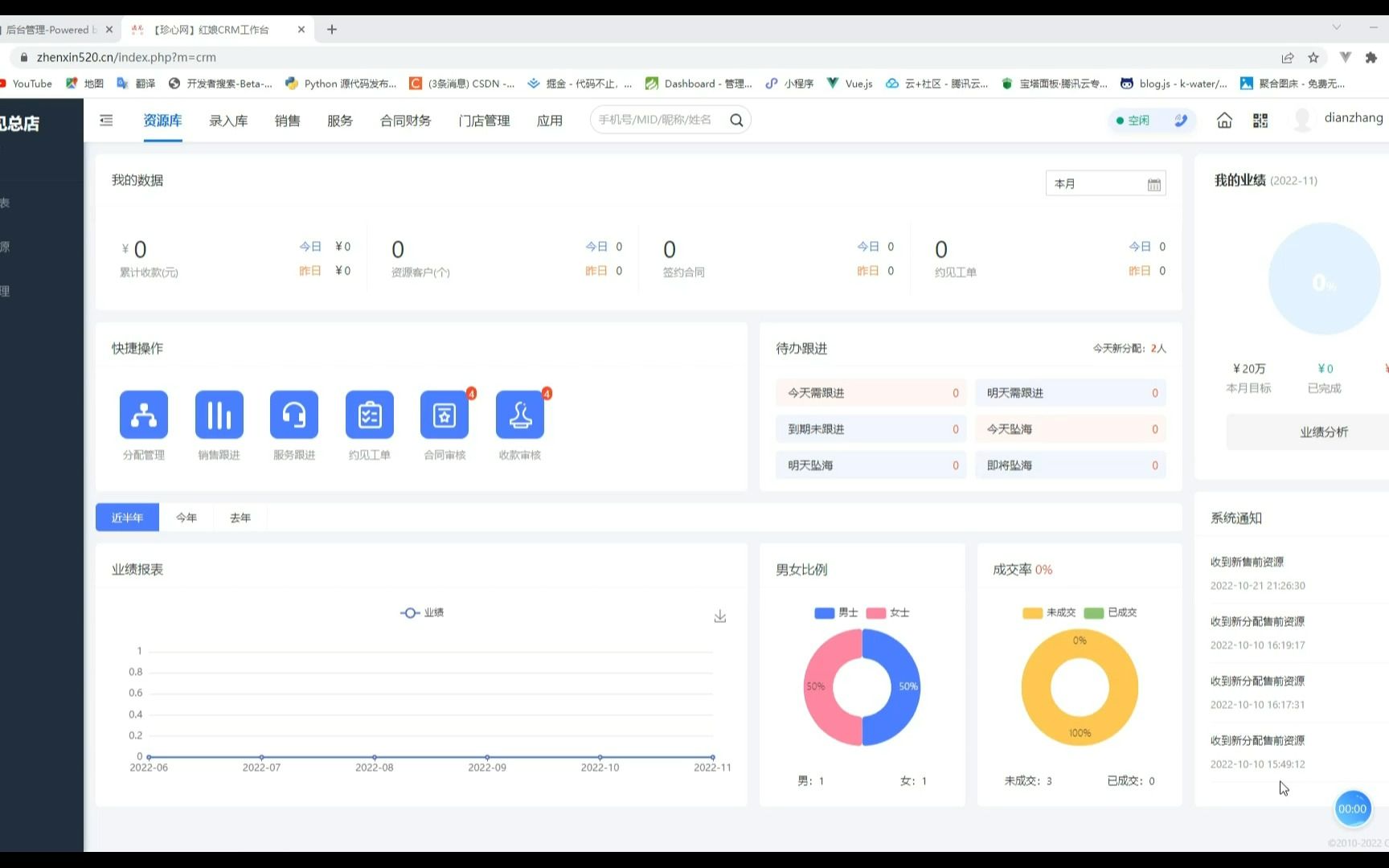The width and height of the screenshot is (1389, 868).
Task: Open 明天坠海 follow-up row
Action: point(871,465)
